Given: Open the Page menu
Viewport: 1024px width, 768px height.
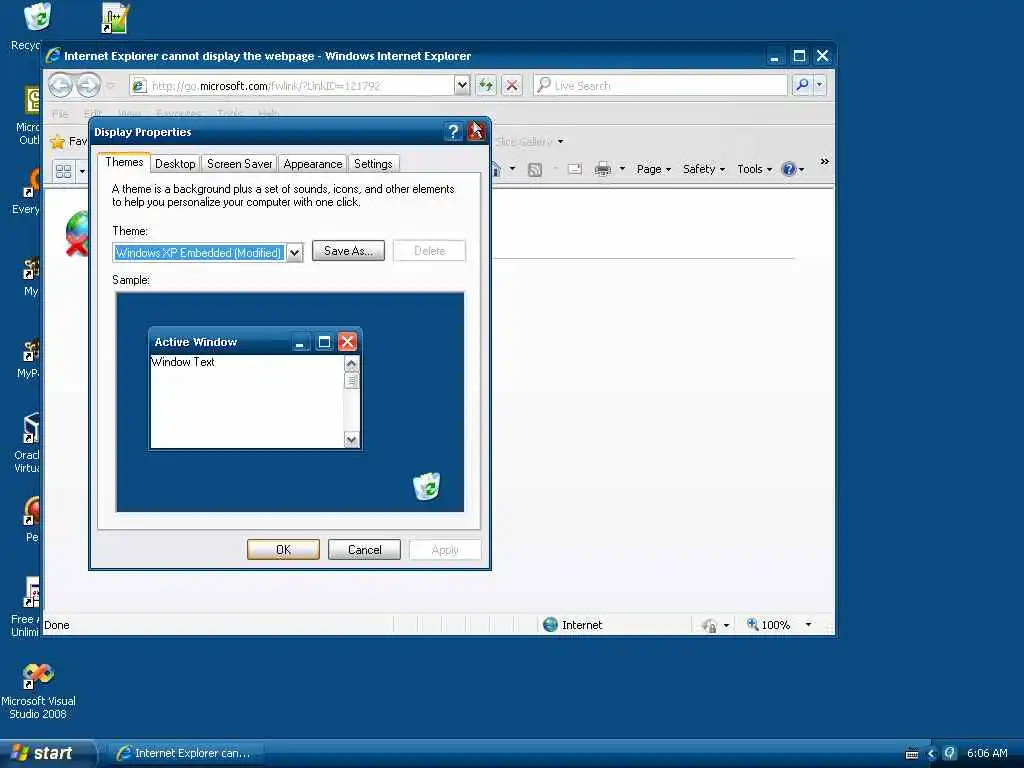Looking at the screenshot, I should pyautogui.click(x=654, y=169).
